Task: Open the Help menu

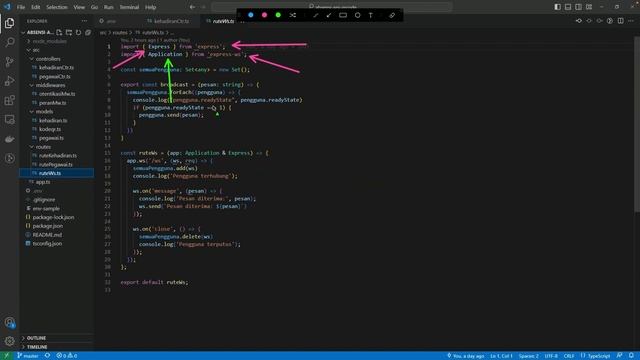Action: pyautogui.click(x=151, y=7)
